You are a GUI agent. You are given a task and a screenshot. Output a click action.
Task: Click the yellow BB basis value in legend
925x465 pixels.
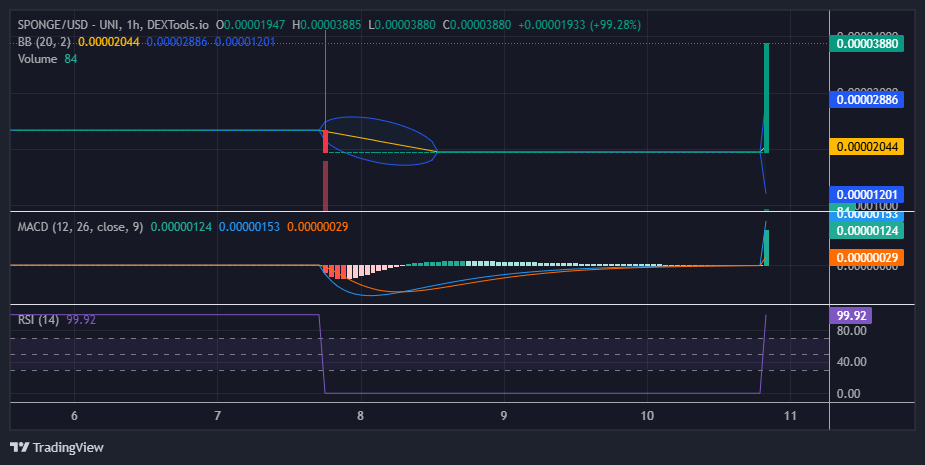coord(109,42)
